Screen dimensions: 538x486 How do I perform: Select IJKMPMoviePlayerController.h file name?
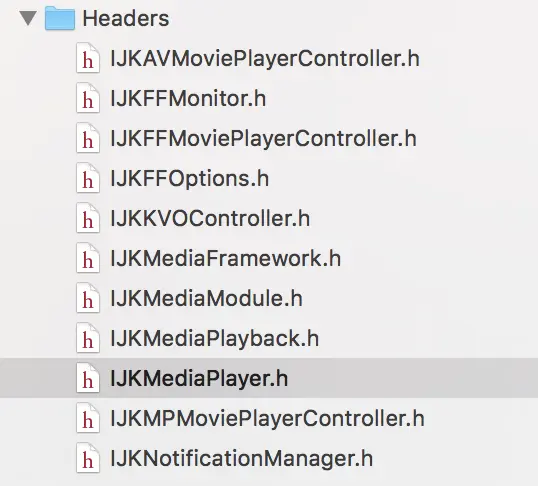267,419
